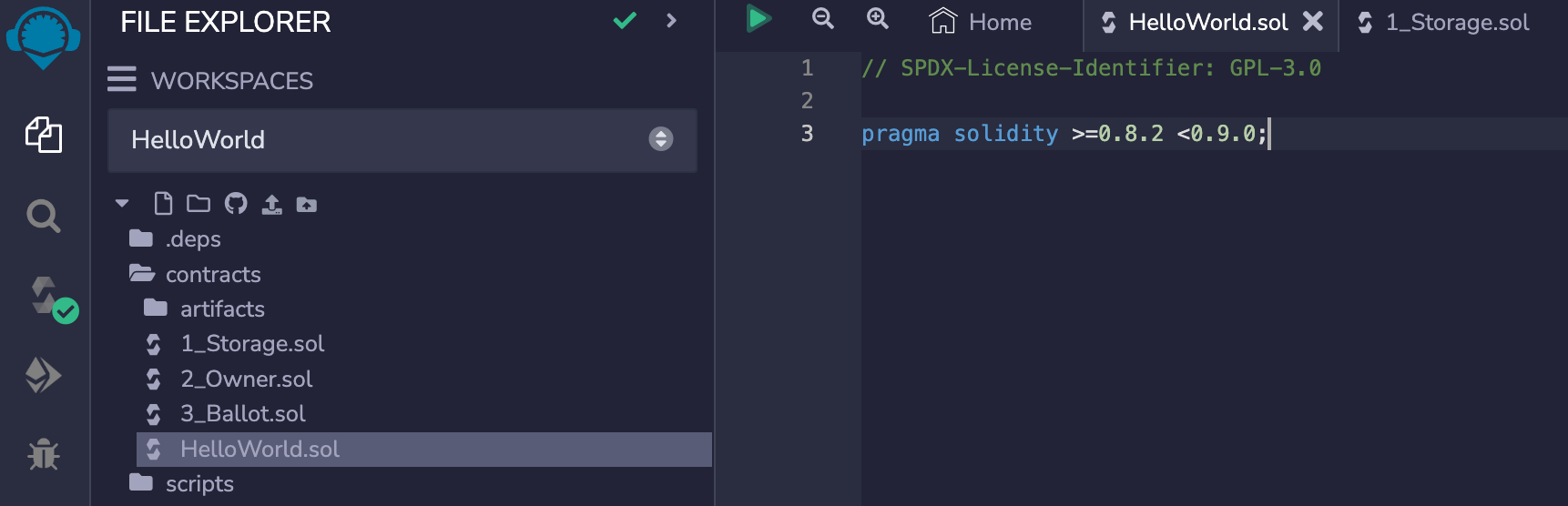The width and height of the screenshot is (1568, 506).
Task: Close the HelloWorld.sol tab
Action: 1313,21
